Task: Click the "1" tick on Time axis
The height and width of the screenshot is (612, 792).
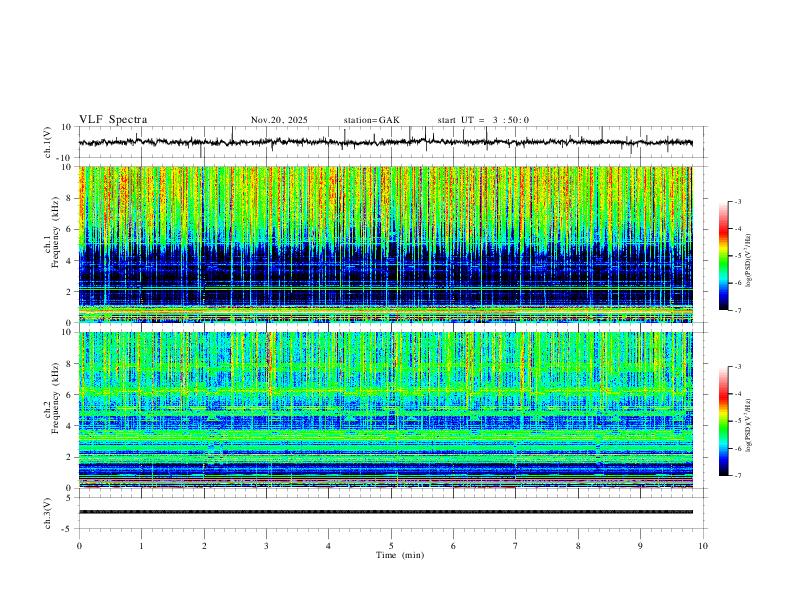Action: click(141, 546)
